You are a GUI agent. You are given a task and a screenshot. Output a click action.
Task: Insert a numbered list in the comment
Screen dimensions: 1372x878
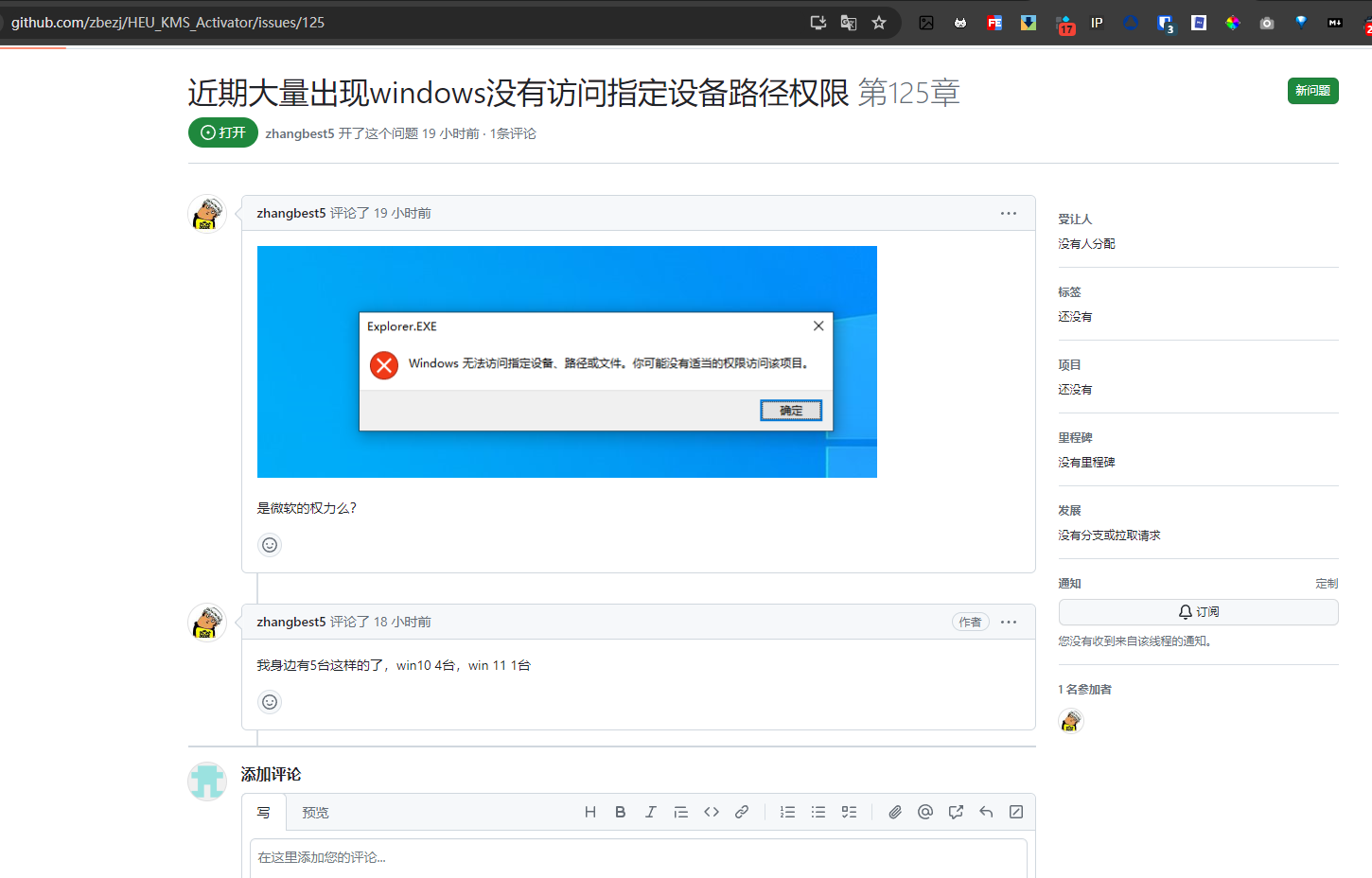787,812
